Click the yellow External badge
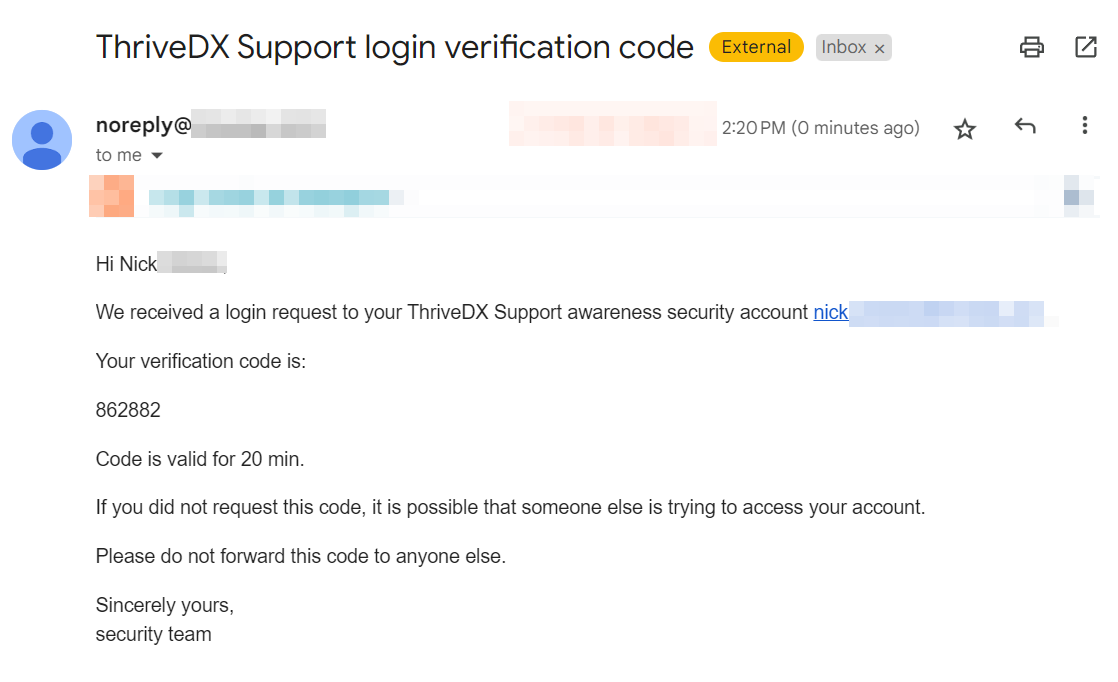Viewport: 1118px width, 682px height. click(x=756, y=47)
